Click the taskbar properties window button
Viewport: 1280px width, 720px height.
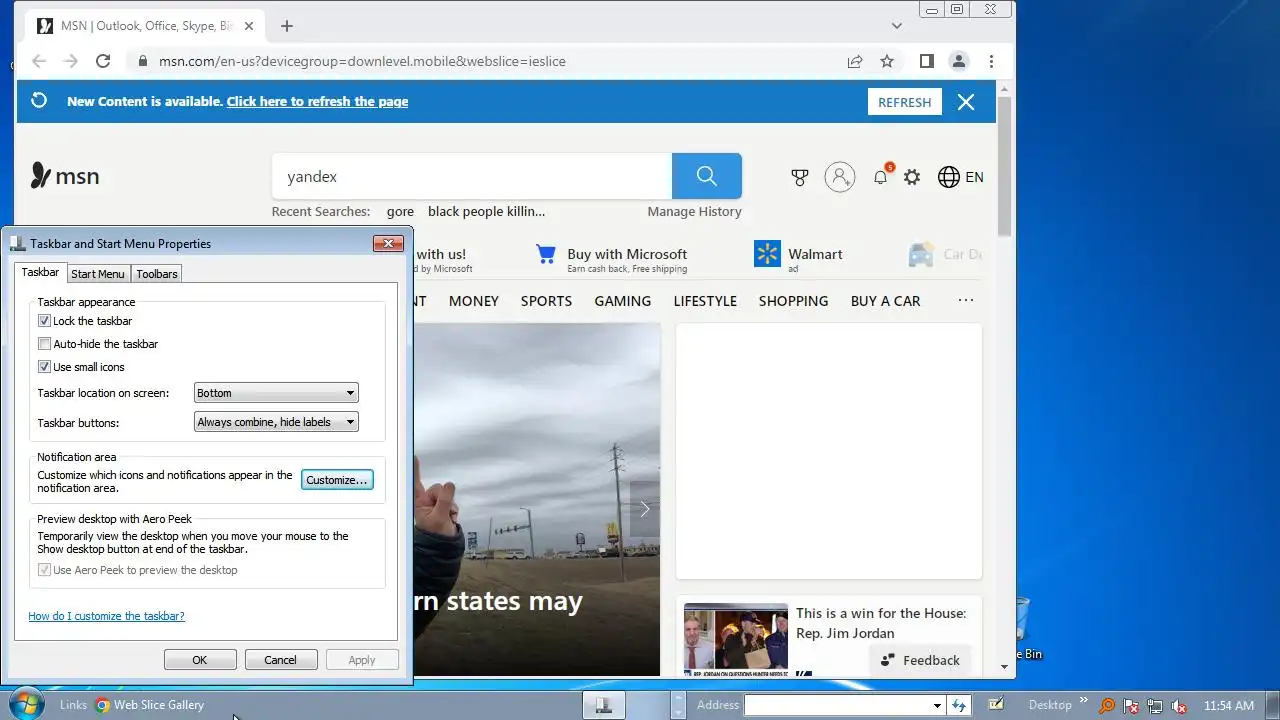[603, 705]
